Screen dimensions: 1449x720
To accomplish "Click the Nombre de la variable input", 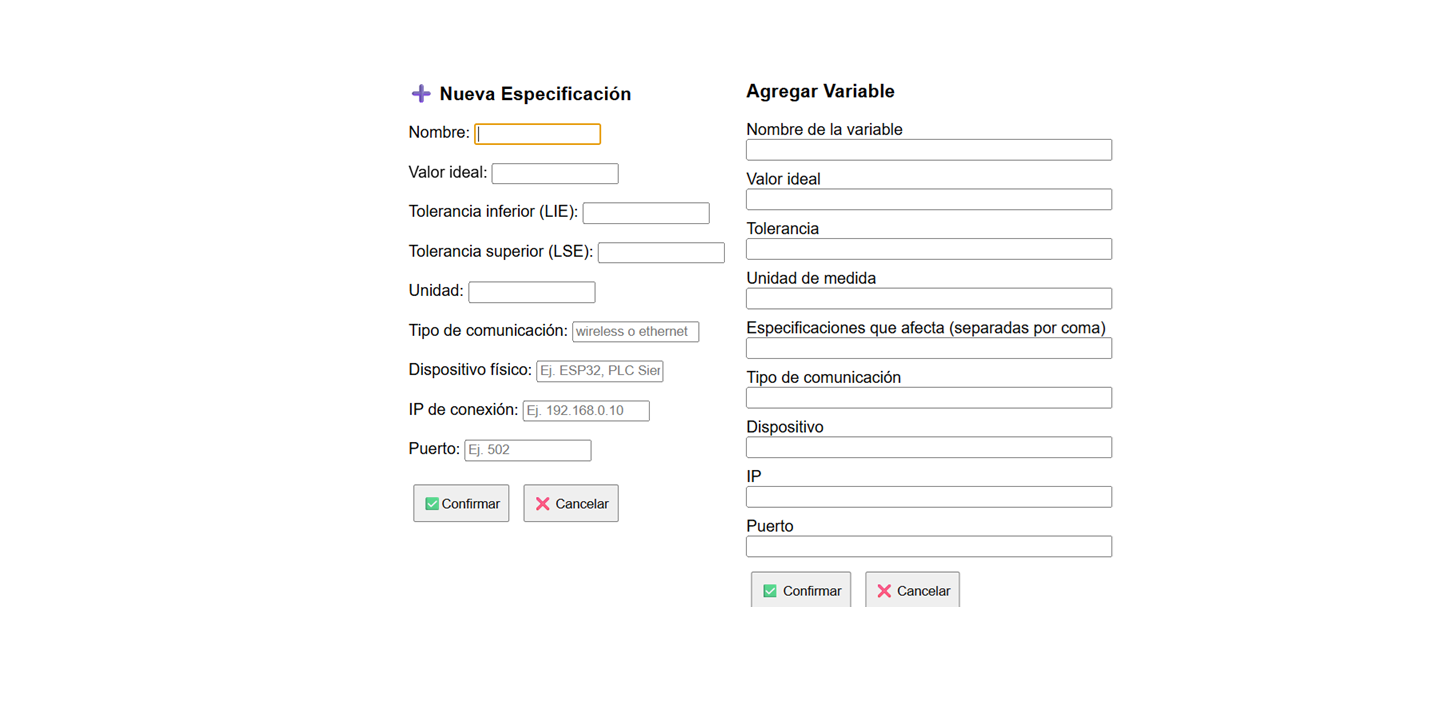I will point(928,149).
